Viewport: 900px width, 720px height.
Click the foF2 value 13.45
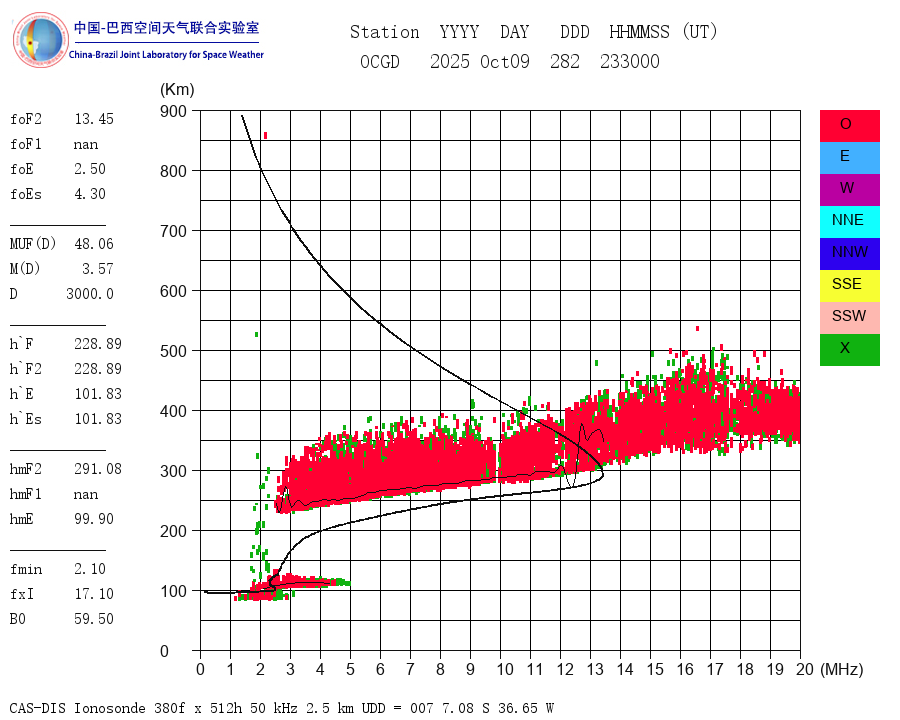[94, 119]
